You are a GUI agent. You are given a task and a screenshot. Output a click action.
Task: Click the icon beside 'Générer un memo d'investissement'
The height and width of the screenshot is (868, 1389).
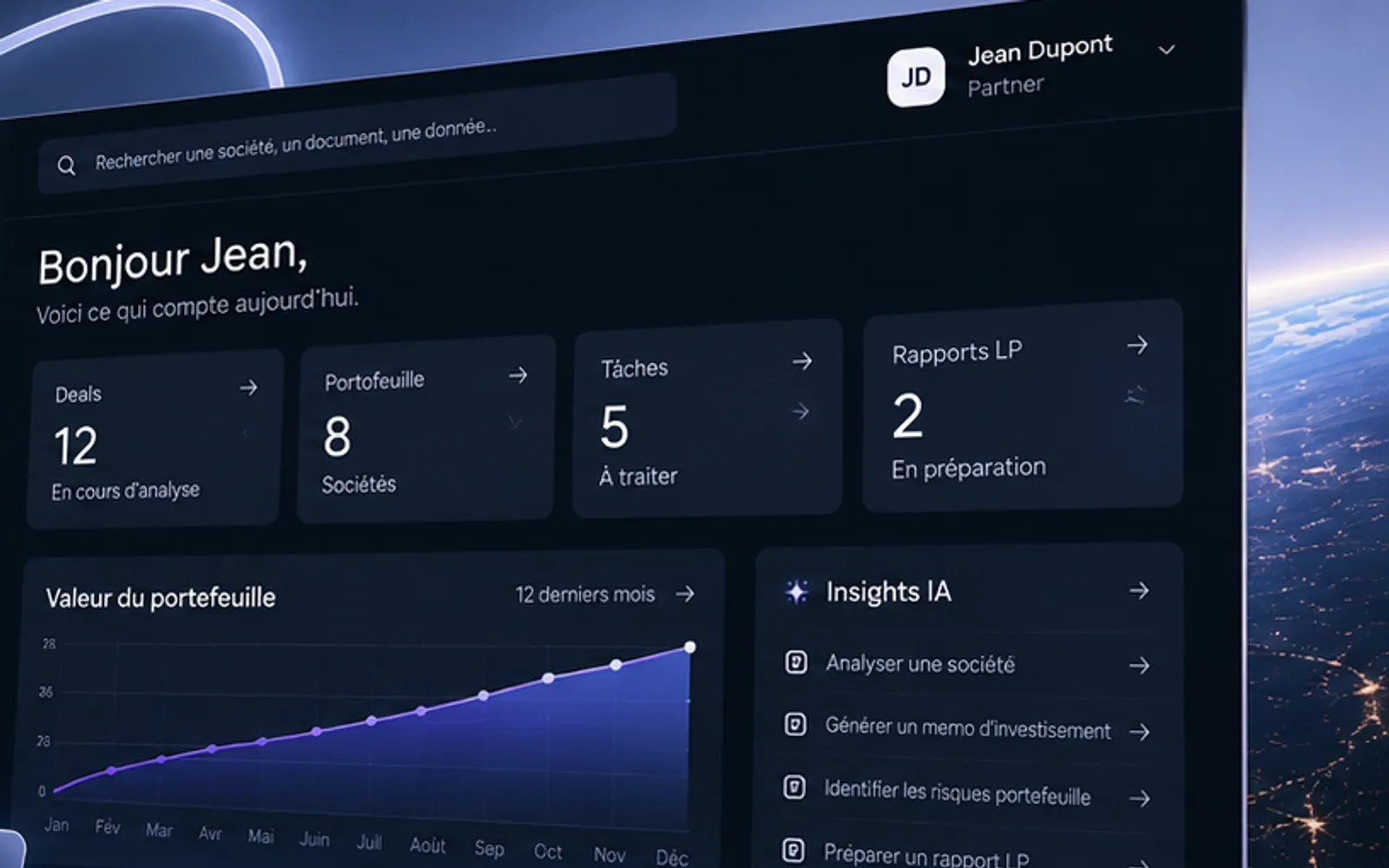[795, 725]
